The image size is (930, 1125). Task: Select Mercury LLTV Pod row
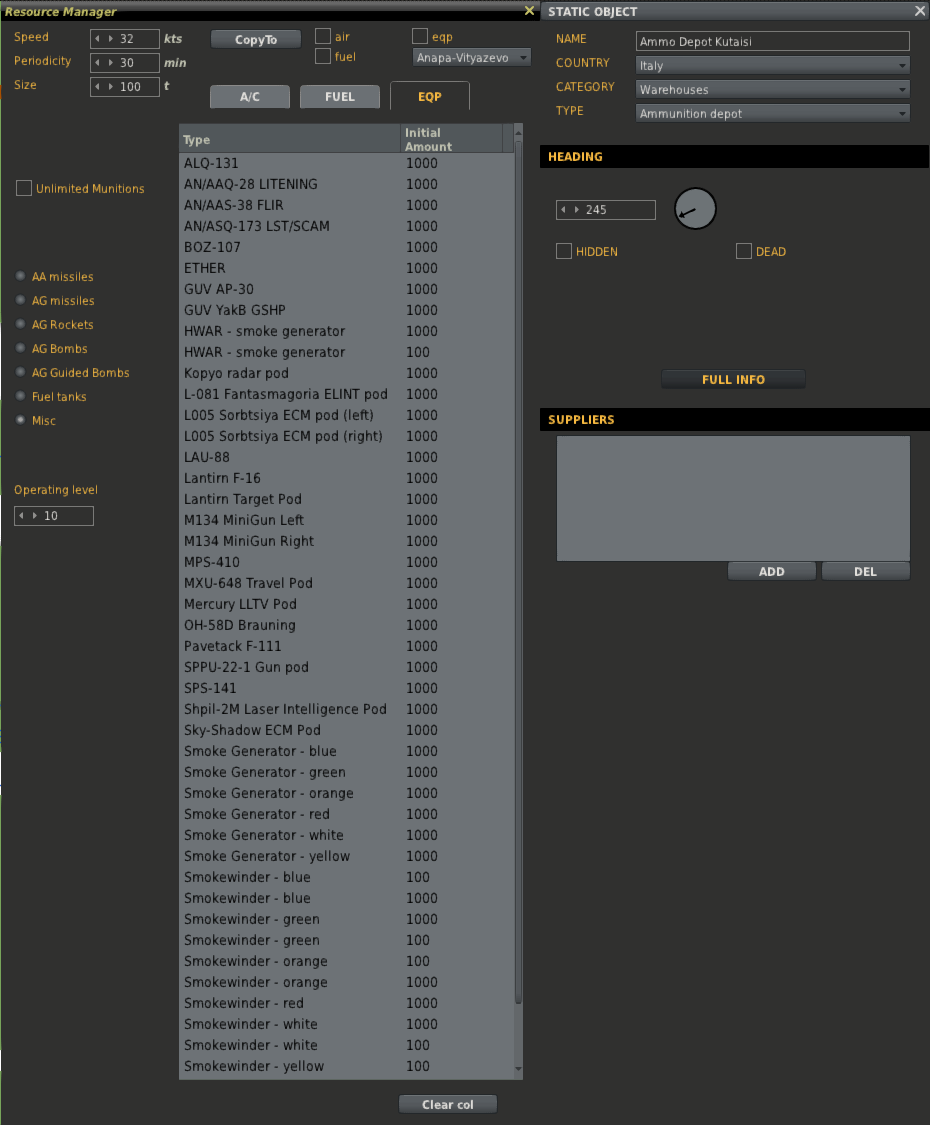347,604
